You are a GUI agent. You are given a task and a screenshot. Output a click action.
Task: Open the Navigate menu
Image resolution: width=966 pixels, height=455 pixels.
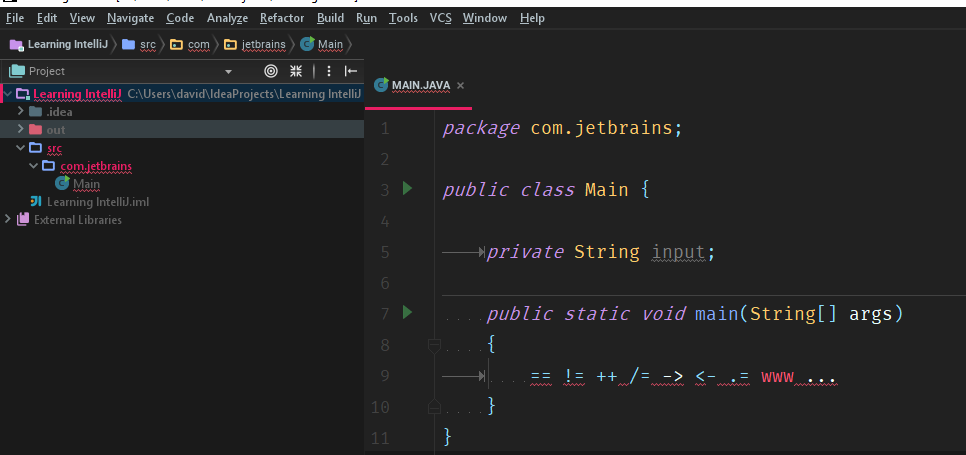coord(131,18)
